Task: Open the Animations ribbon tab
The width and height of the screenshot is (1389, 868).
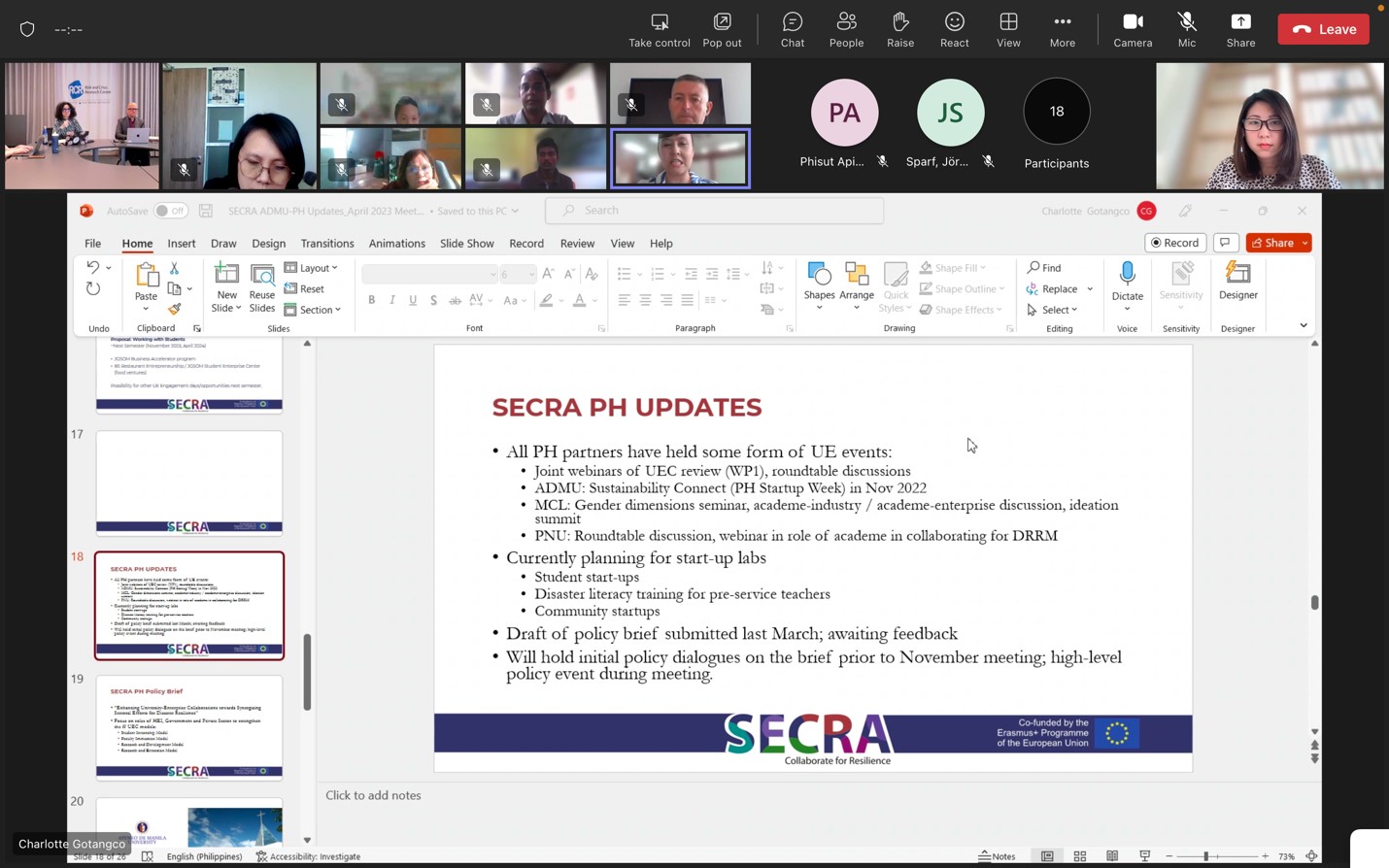Action: click(x=397, y=244)
